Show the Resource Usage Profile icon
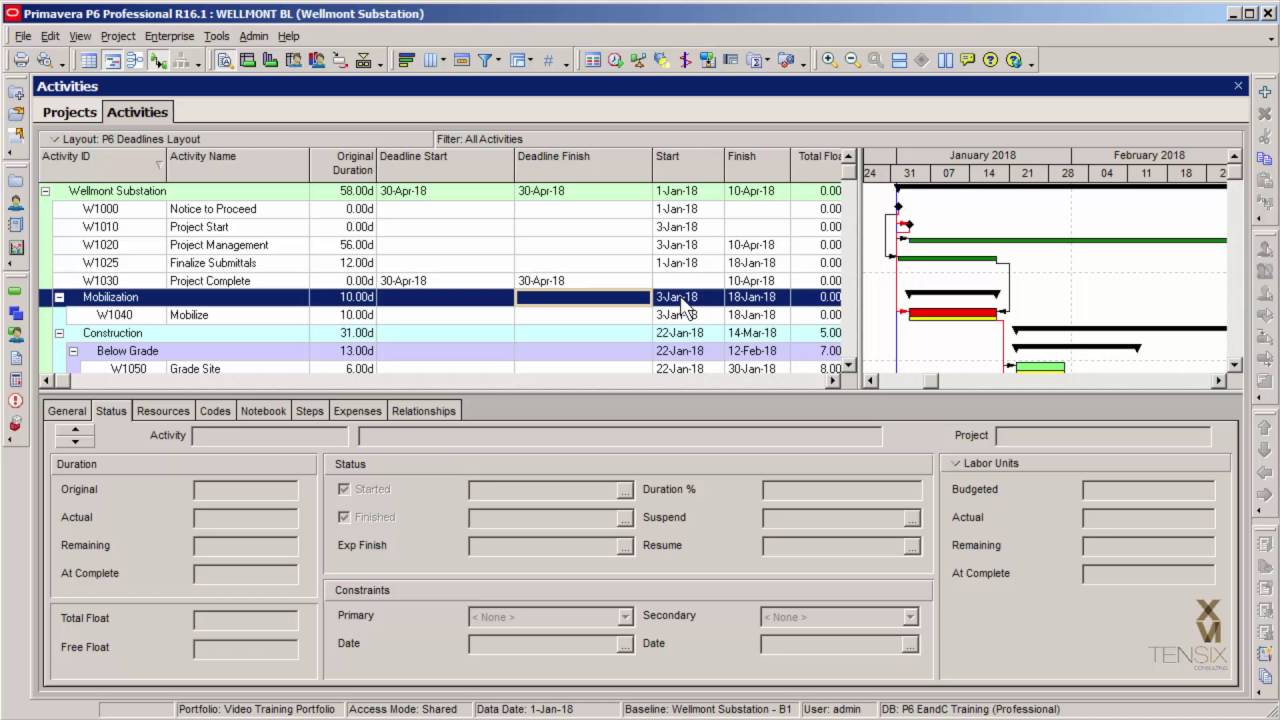 (x=316, y=60)
